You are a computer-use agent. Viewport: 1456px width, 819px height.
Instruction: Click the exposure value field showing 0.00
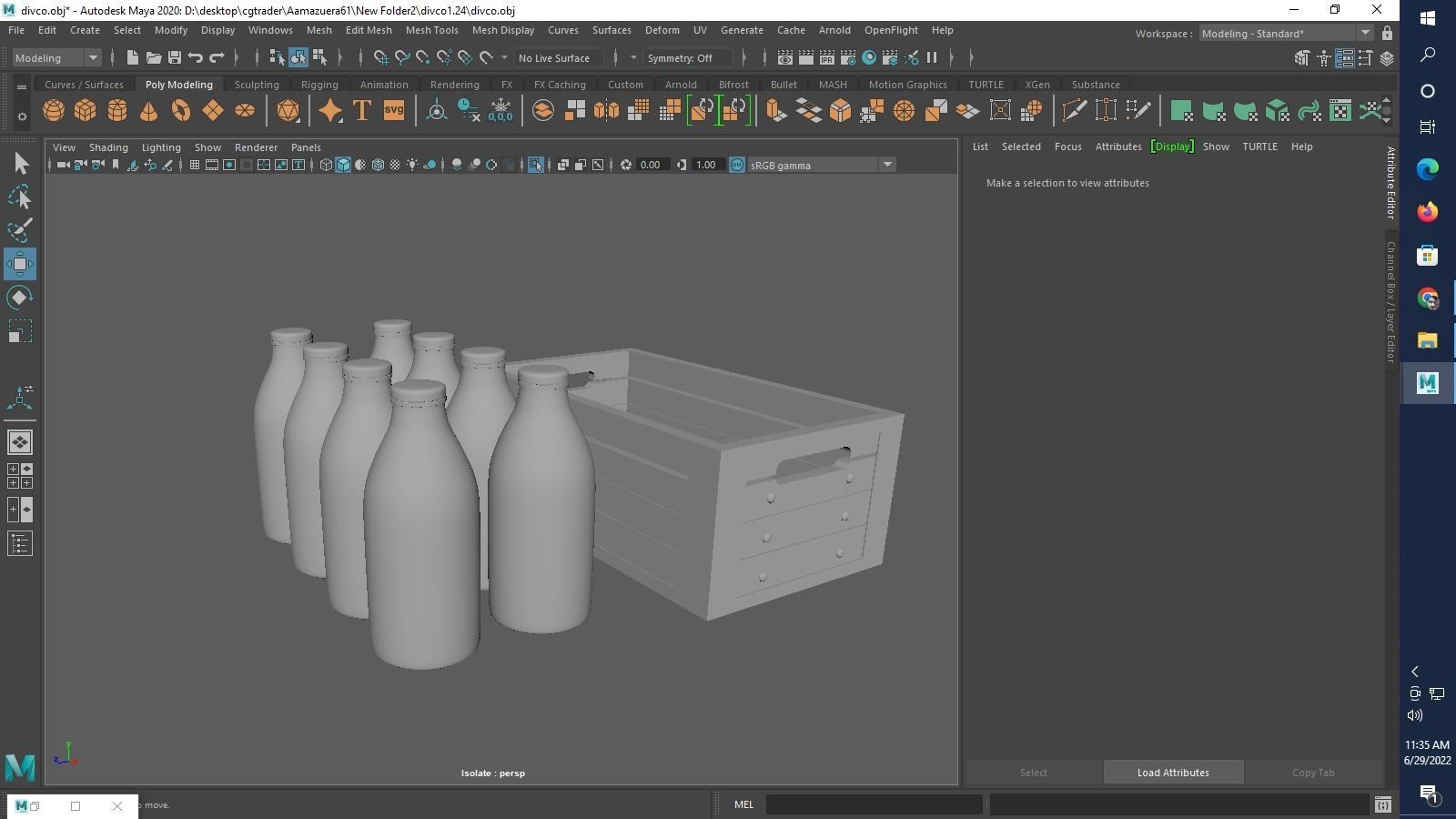click(x=651, y=165)
